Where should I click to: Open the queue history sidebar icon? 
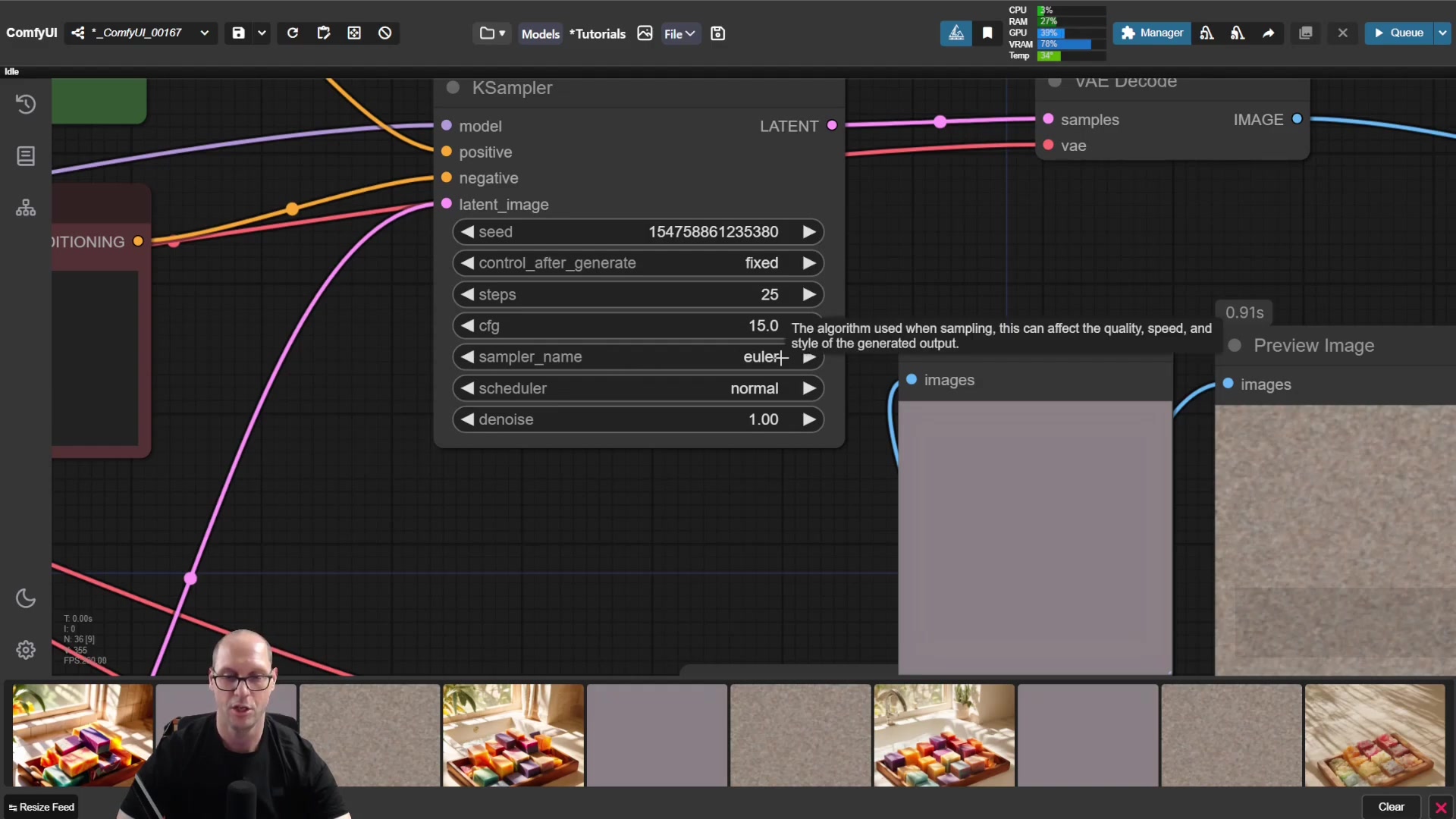click(26, 104)
